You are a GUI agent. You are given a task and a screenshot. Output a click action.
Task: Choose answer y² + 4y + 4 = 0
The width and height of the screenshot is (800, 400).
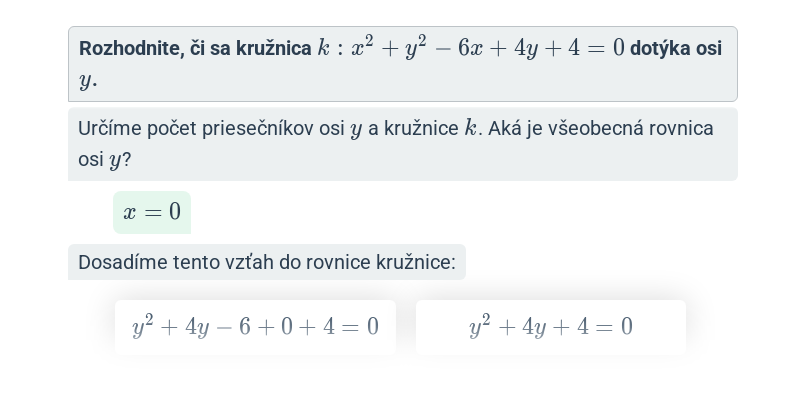point(551,327)
